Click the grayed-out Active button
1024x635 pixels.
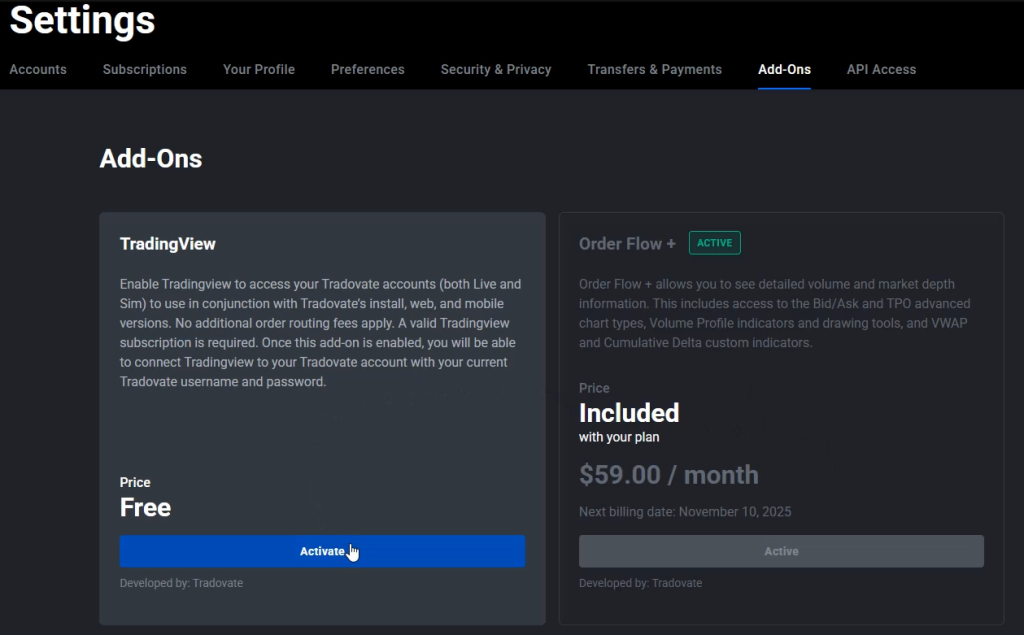pos(781,551)
